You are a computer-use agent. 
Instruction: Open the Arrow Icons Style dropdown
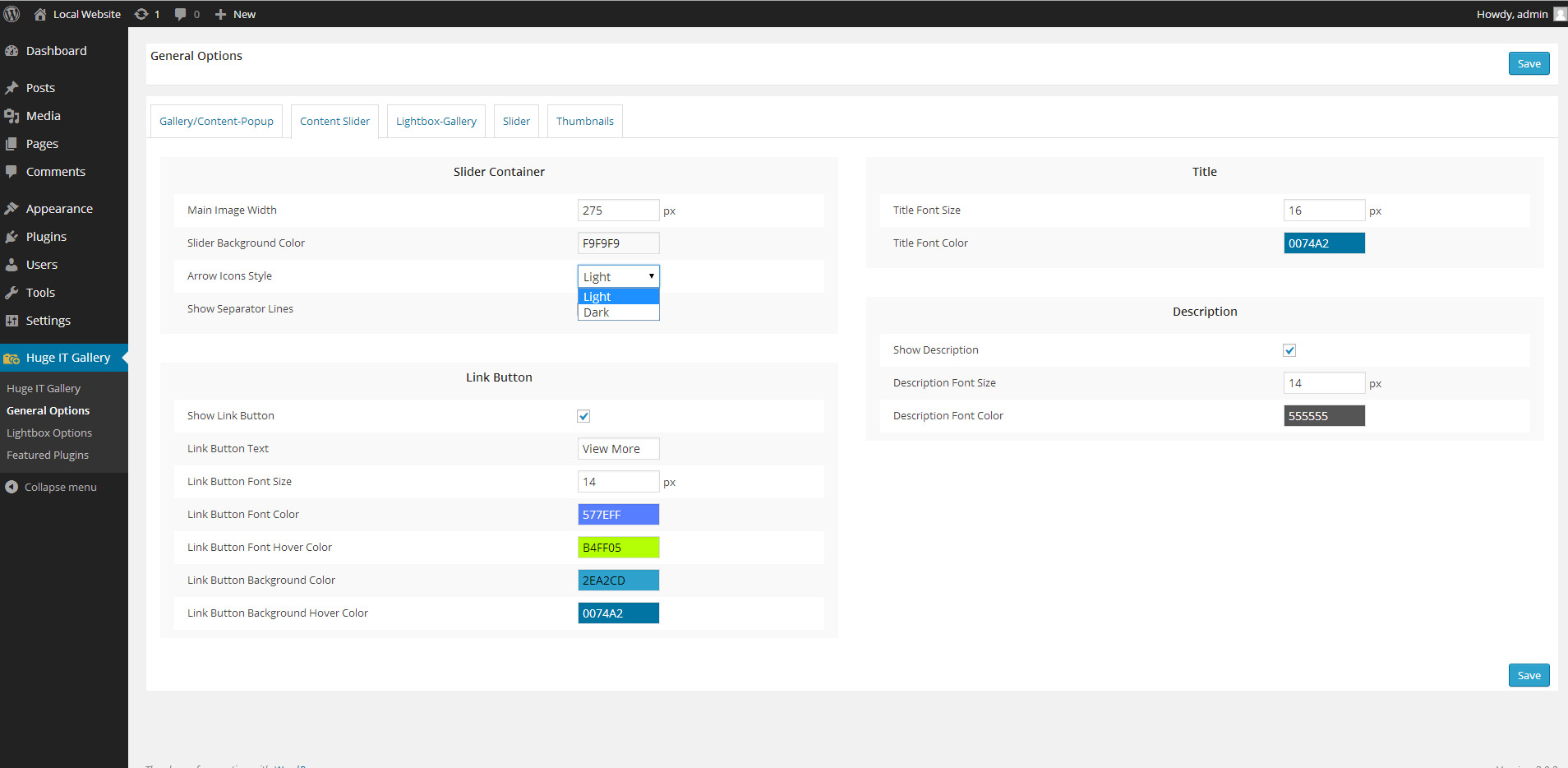click(x=619, y=276)
